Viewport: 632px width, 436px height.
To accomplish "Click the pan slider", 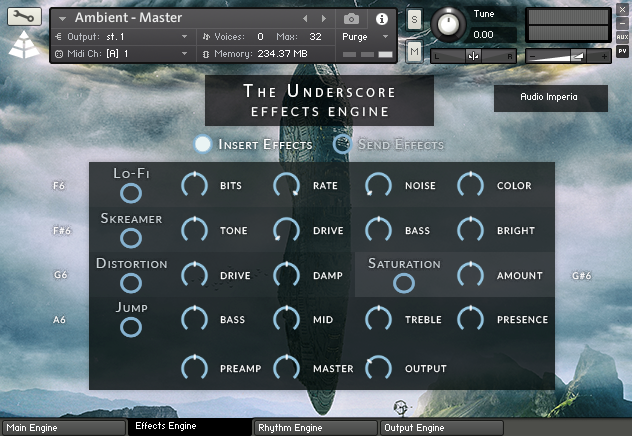I will (473, 56).
